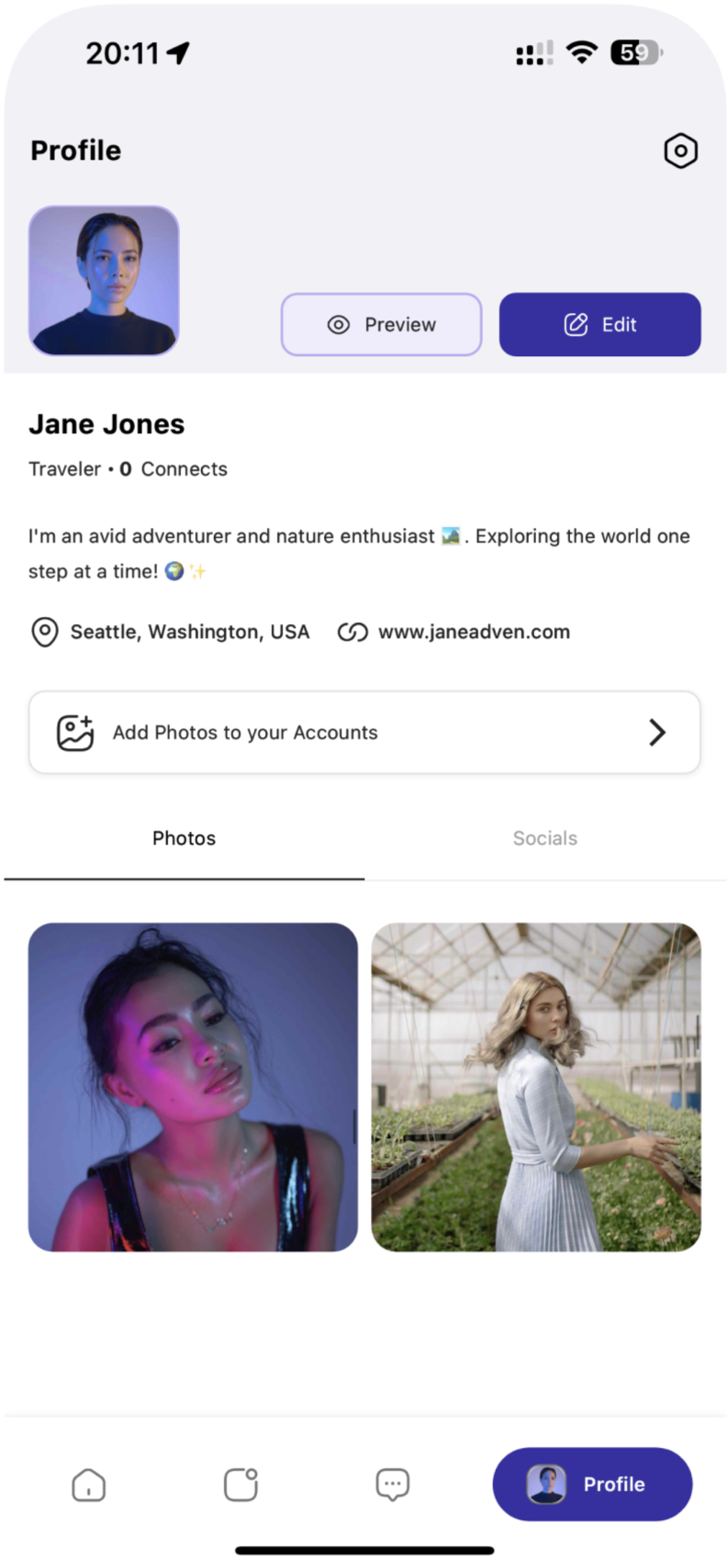Tap the link chain icon beside the website
Viewport: 727px width, 1568px height.
(352, 632)
